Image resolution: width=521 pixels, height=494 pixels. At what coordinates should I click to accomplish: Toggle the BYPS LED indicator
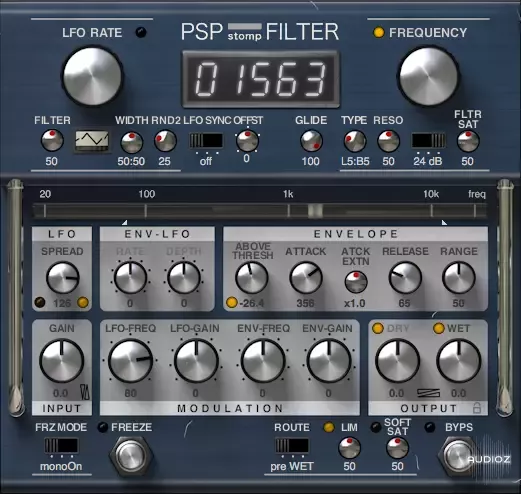pos(430,427)
